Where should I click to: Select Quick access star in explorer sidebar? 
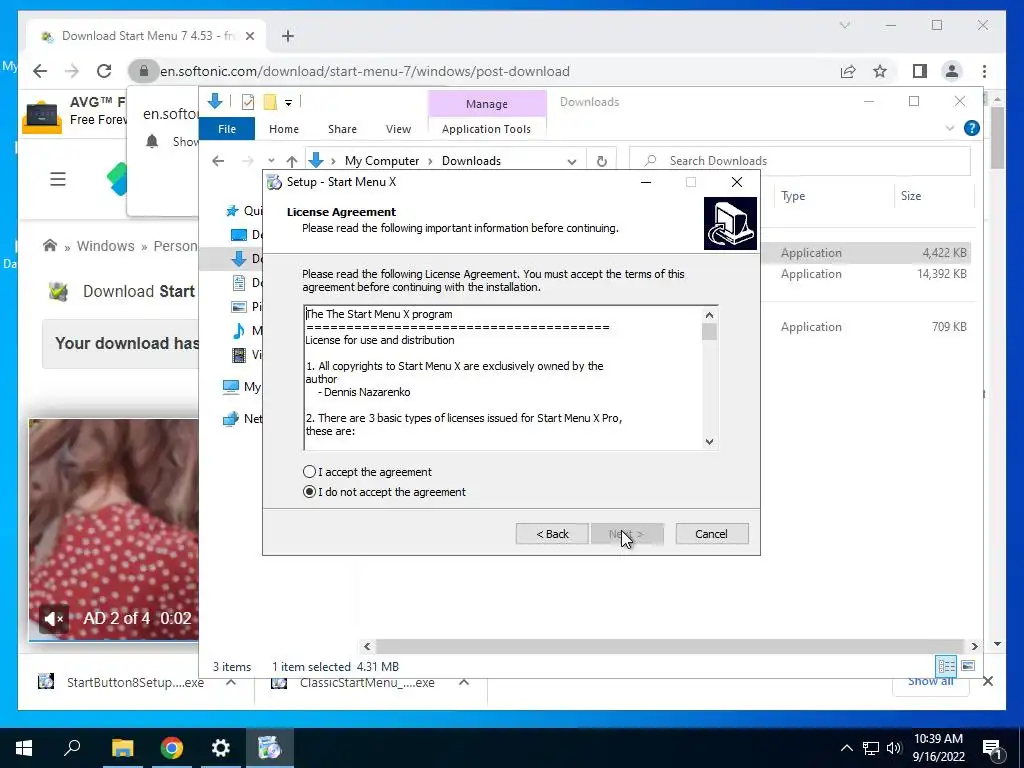(x=231, y=210)
